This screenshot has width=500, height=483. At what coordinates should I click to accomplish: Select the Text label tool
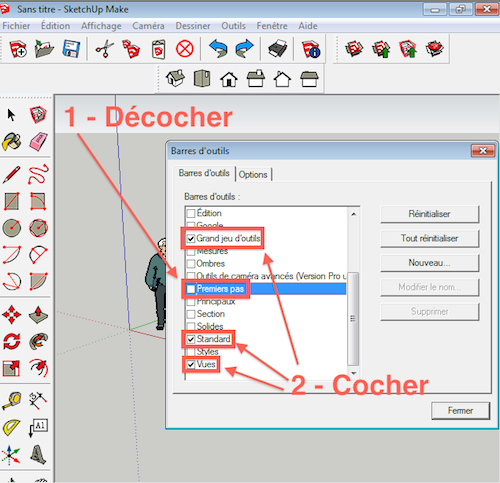(x=39, y=428)
